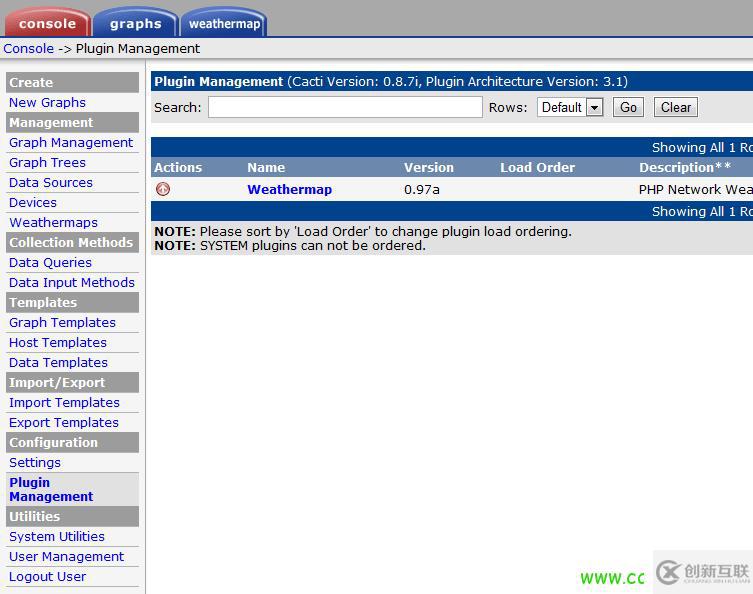Select Plugin Management in the sidebar

point(51,489)
